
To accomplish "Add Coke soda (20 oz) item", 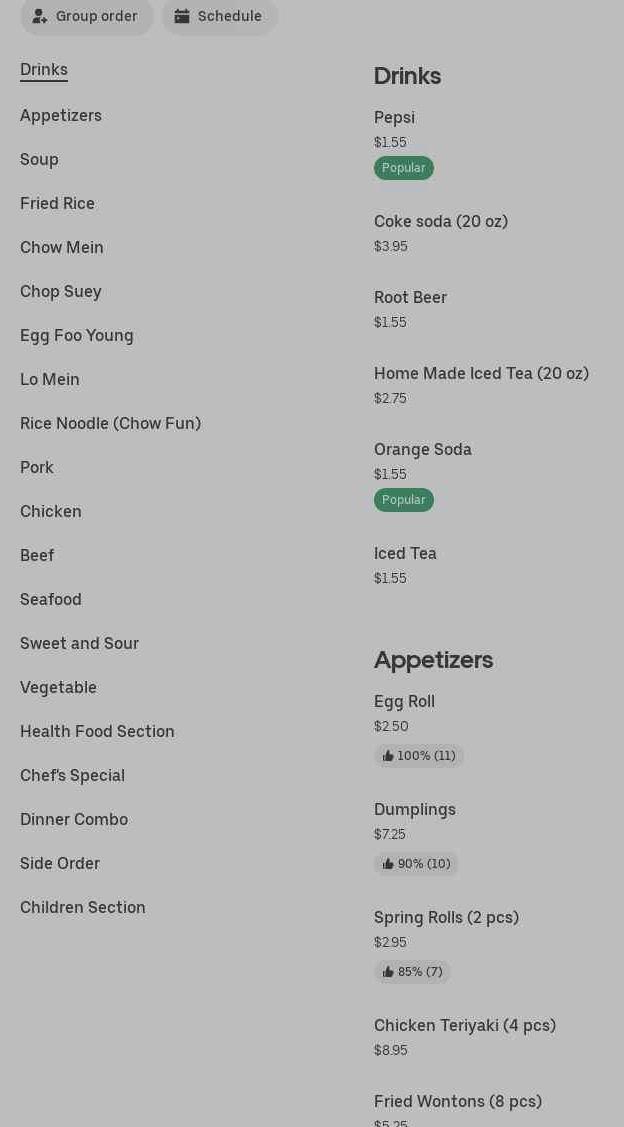I will pyautogui.click(x=441, y=222).
